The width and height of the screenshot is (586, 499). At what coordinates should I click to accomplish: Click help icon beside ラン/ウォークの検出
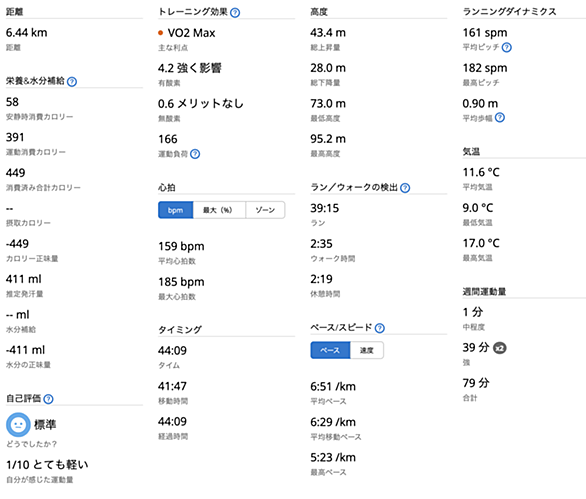[x=405, y=188]
